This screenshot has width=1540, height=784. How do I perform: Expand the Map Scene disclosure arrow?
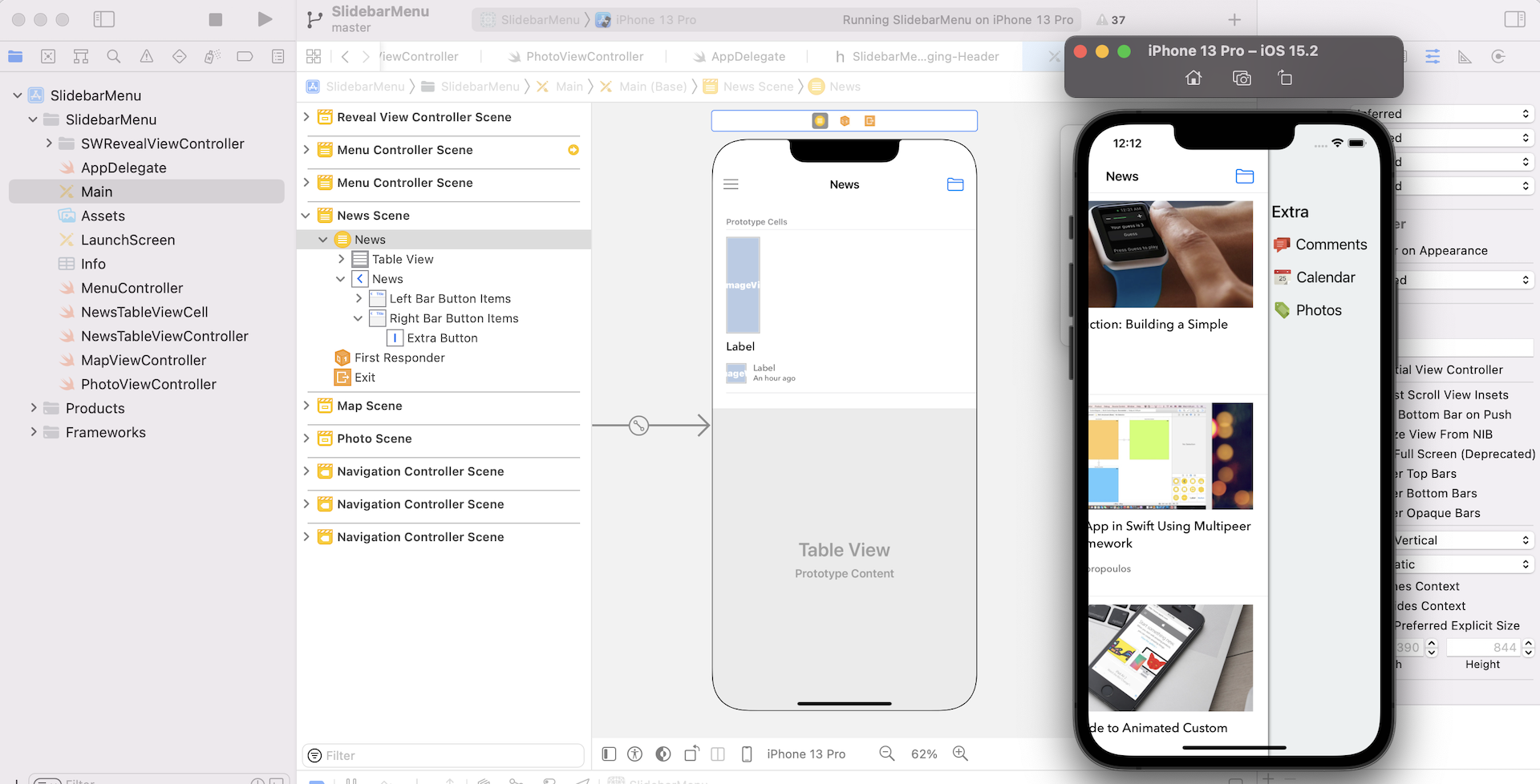(x=306, y=406)
